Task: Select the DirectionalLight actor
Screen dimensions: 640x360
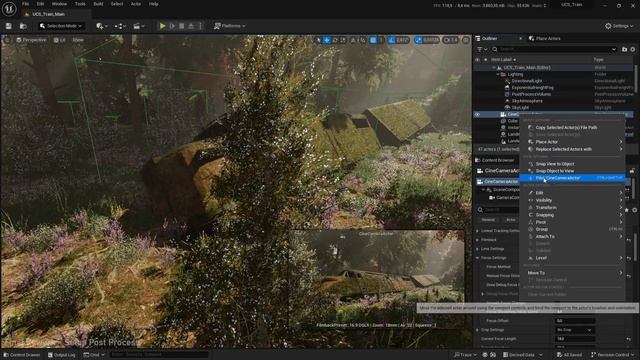Action: click(x=527, y=81)
